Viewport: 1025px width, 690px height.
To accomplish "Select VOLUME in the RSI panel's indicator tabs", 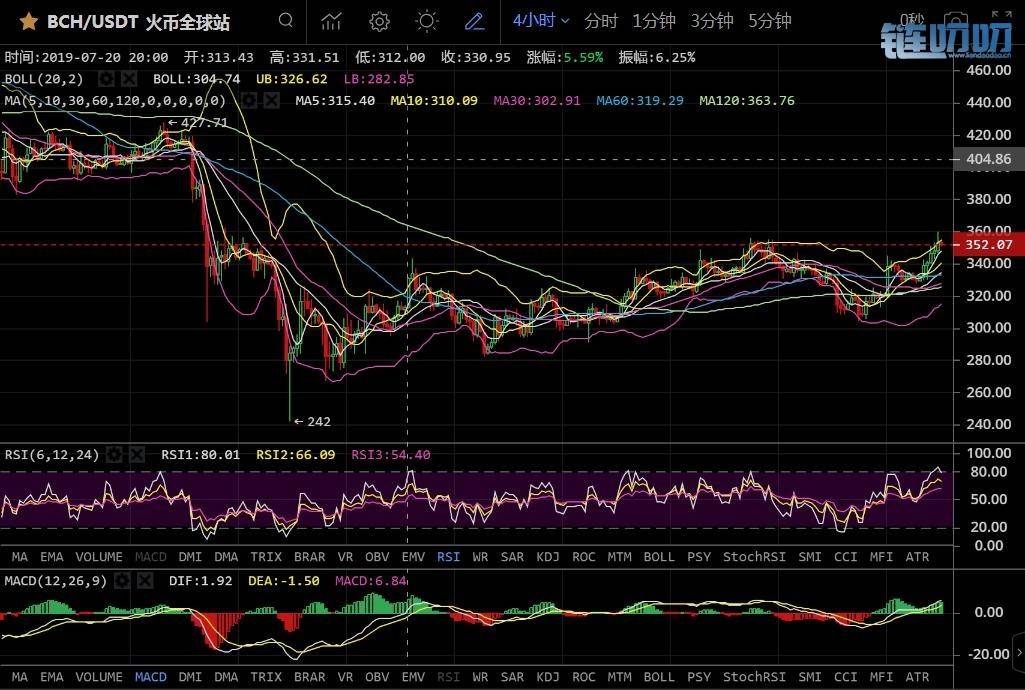I will coord(99,557).
